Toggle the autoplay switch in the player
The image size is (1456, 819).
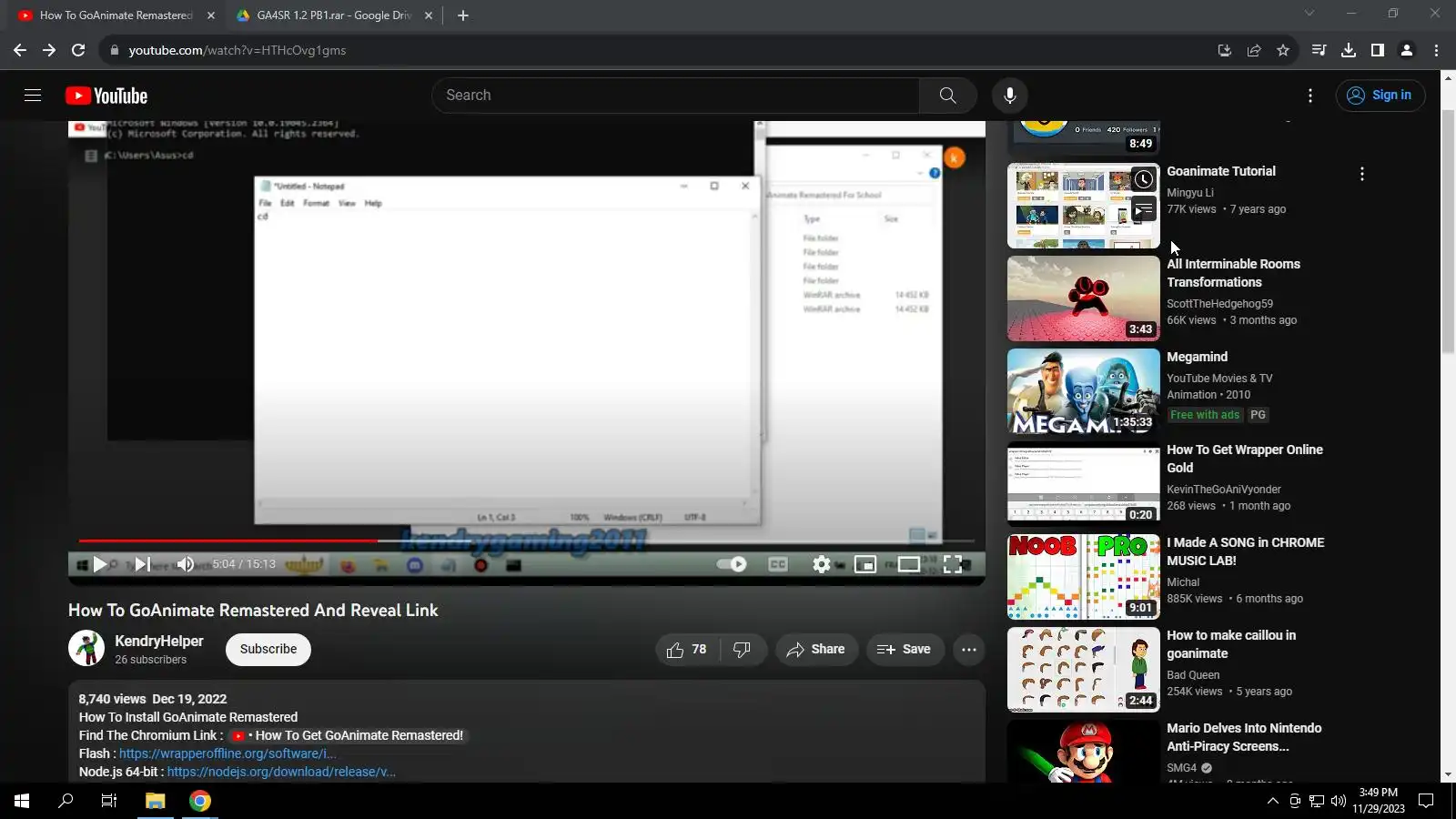point(732,565)
